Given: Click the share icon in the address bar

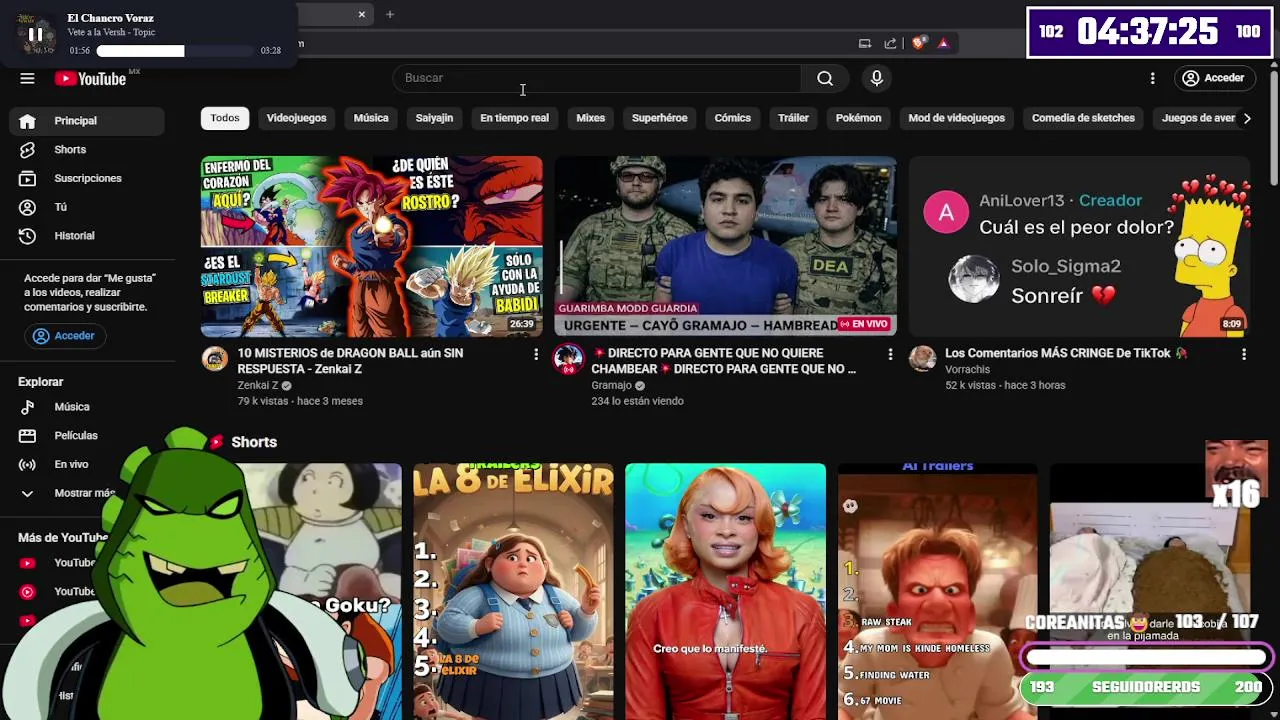Looking at the screenshot, I should point(890,43).
